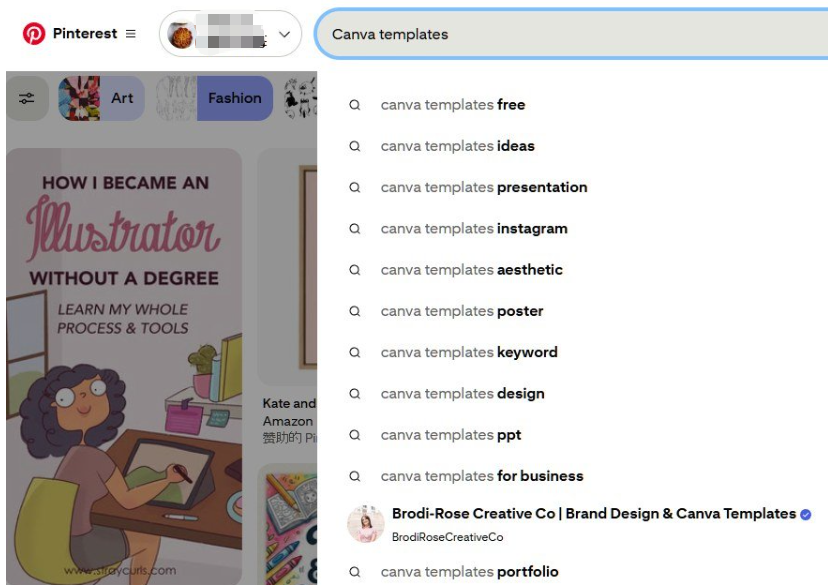Click search icon beside instagram suggestion
This screenshot has width=828, height=585.
[x=355, y=229]
